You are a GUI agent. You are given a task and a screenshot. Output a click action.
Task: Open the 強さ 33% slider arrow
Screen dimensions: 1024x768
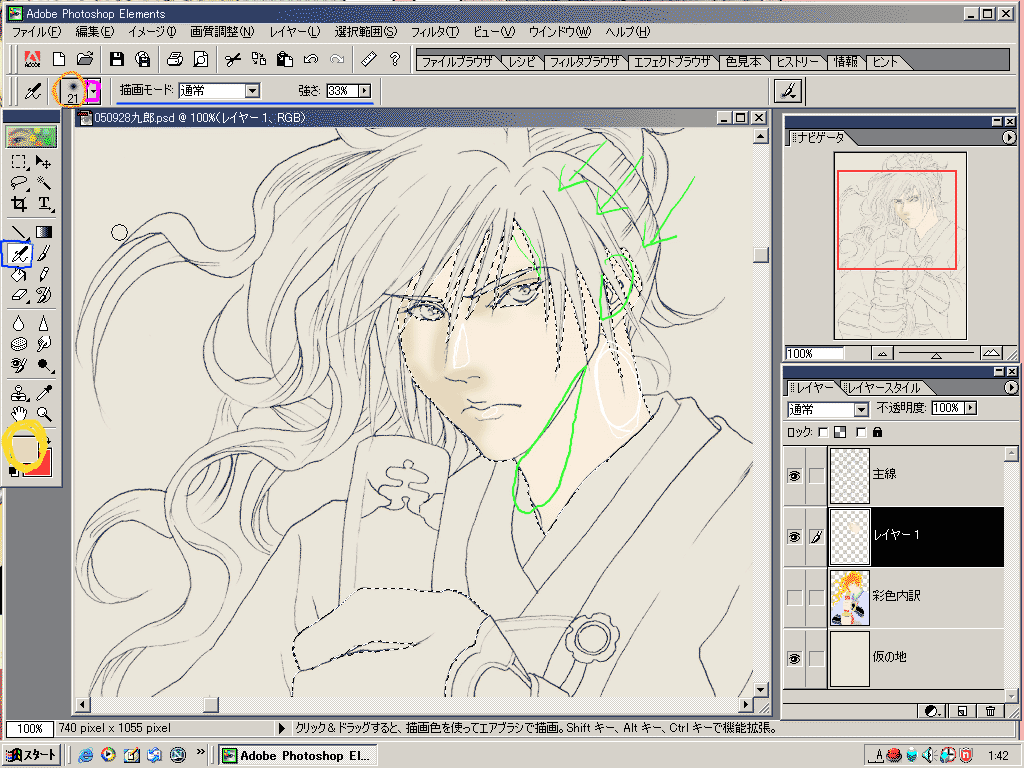[364, 91]
